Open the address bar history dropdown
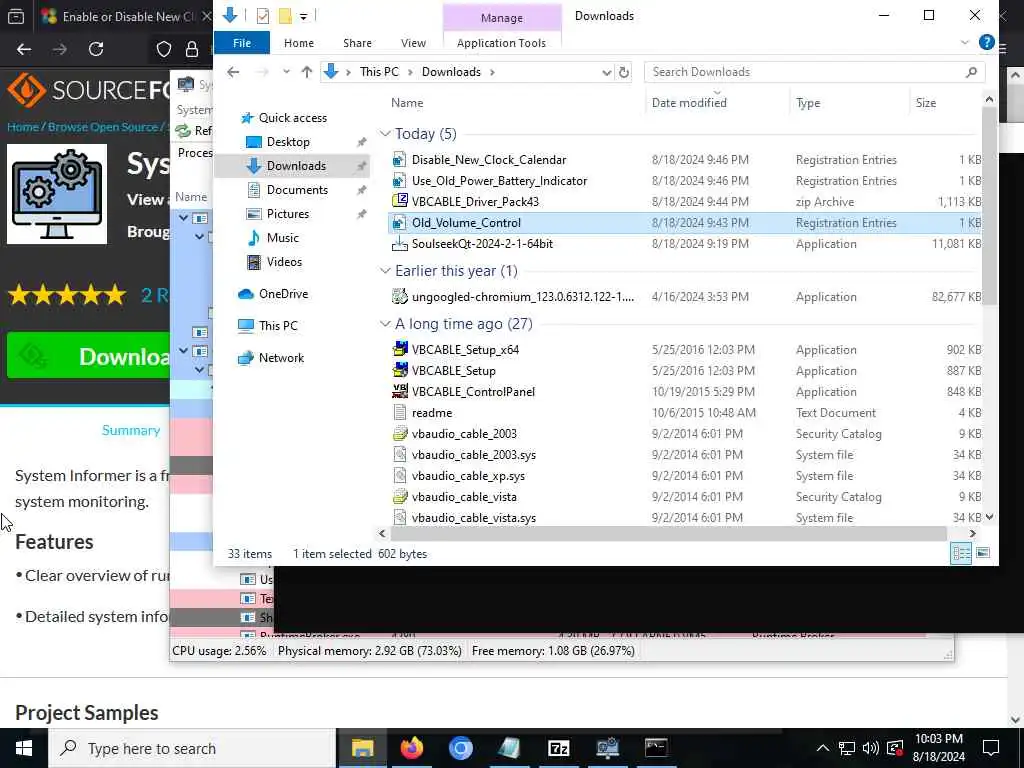This screenshot has height=768, width=1024. coord(606,72)
